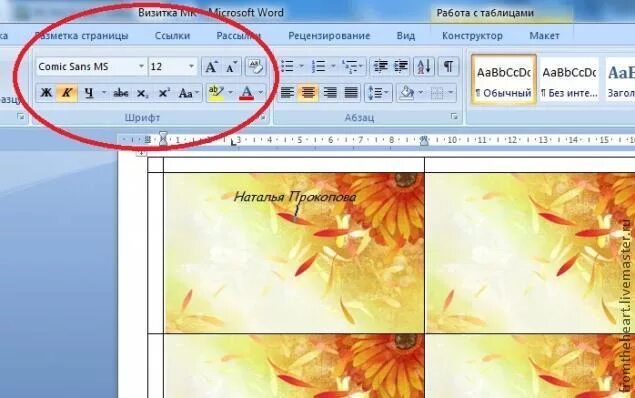The width and height of the screenshot is (635, 398).
Task: Open line spacing options
Action: tap(378, 93)
